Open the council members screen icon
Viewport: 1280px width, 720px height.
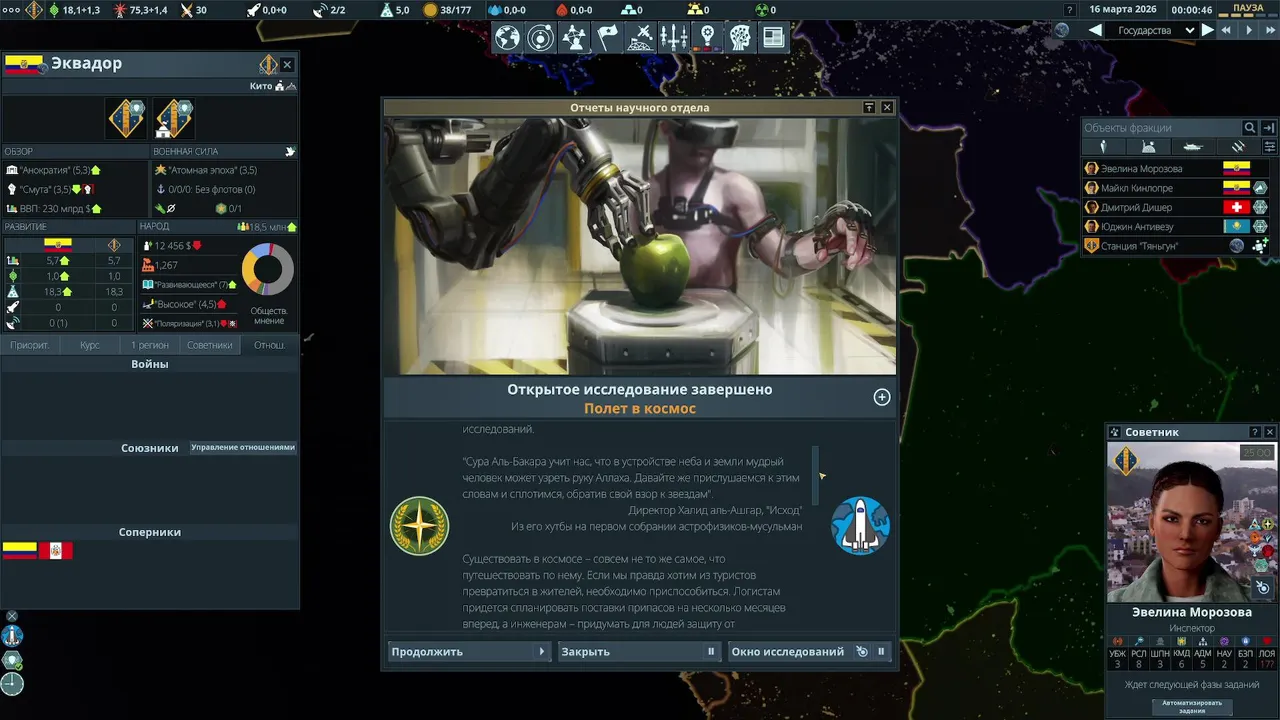pos(574,38)
